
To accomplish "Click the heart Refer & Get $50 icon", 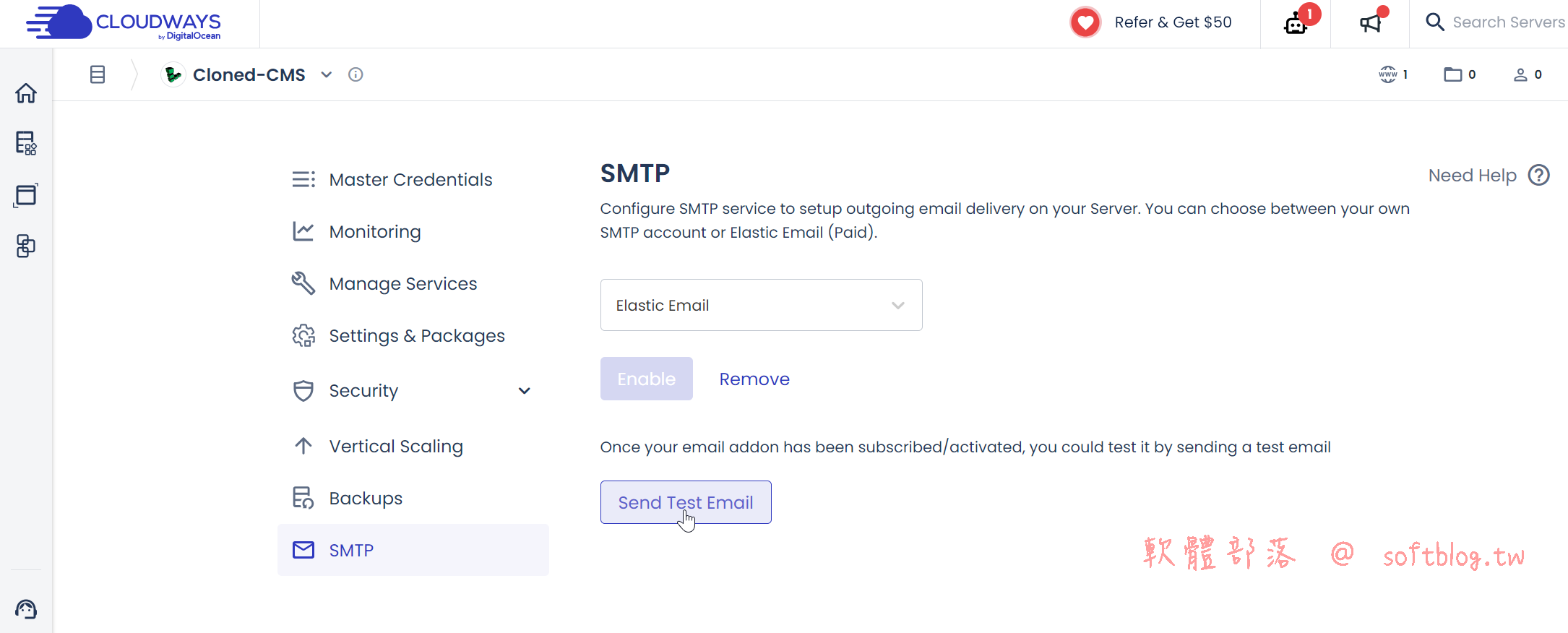I will [x=1085, y=22].
